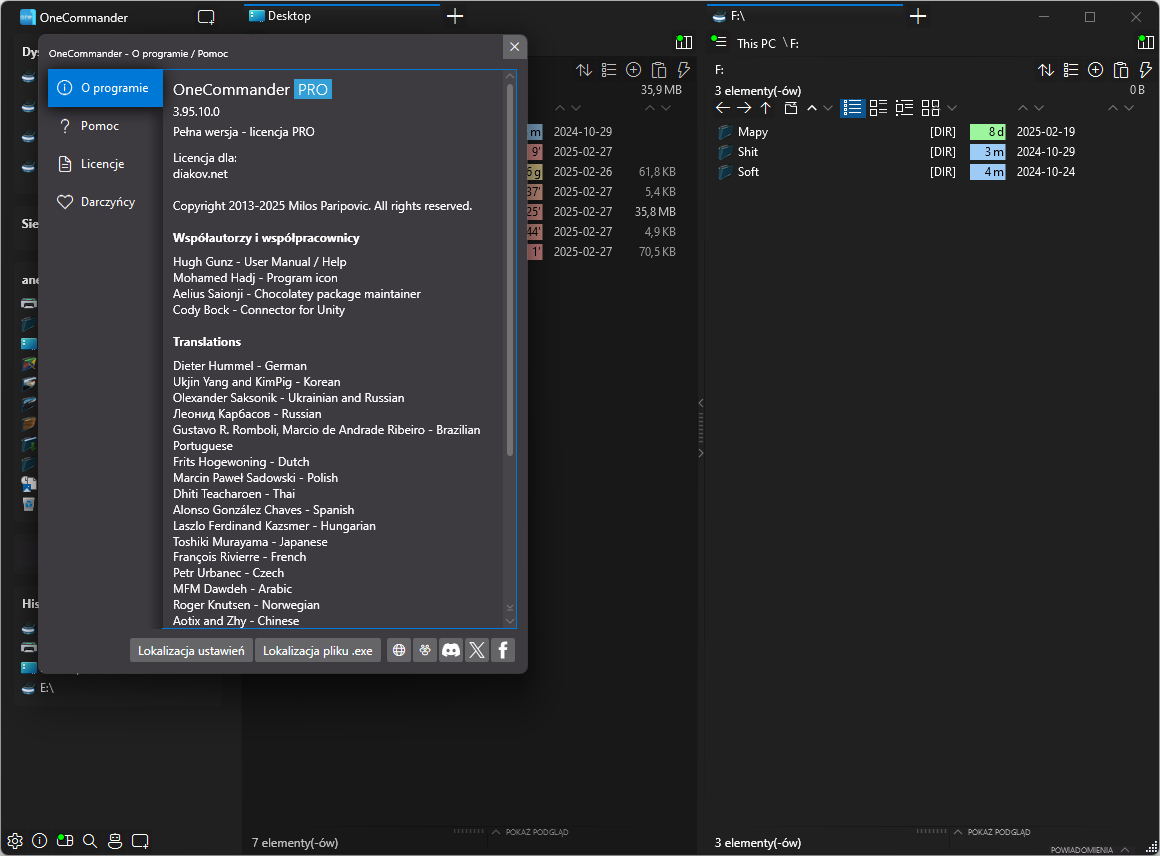
Task: Add a new tab next to the F:\ tab
Action: [x=918, y=16]
